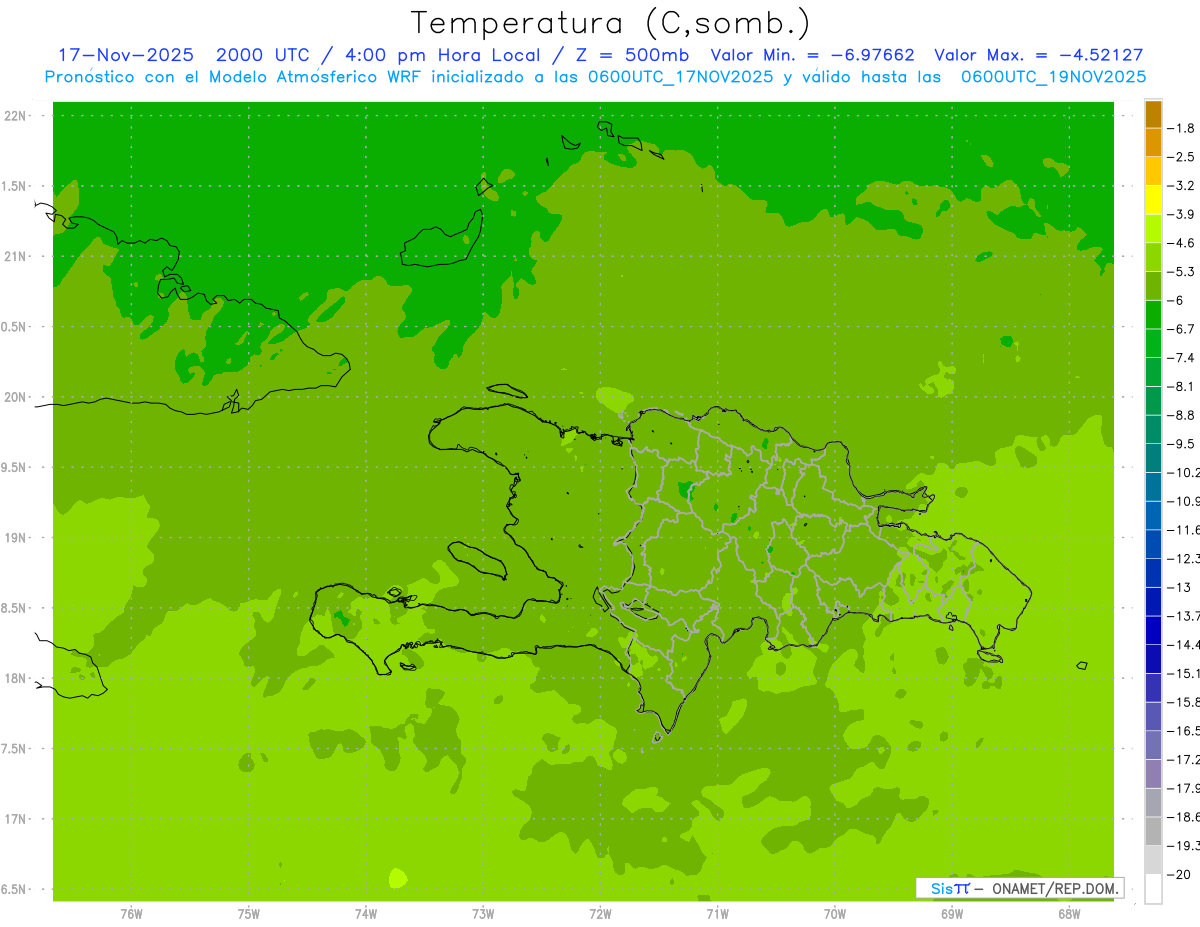Select the "Z = 500mb" level label
The image size is (1200, 927).
627,55
